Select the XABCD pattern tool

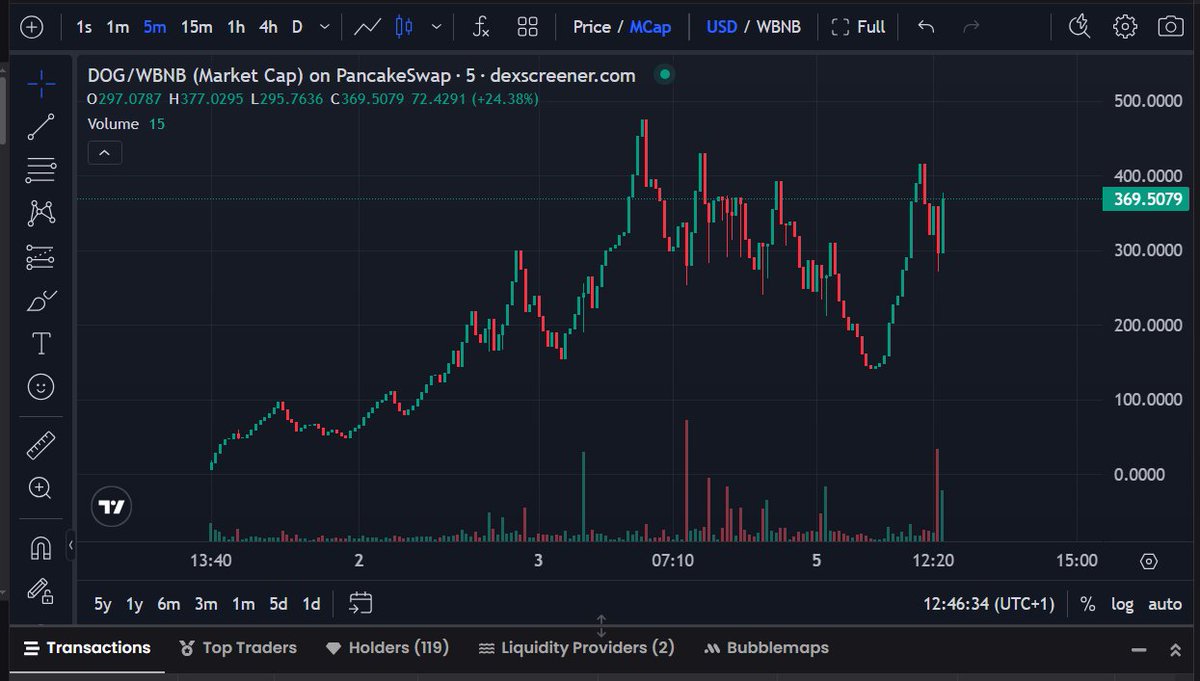(41, 212)
